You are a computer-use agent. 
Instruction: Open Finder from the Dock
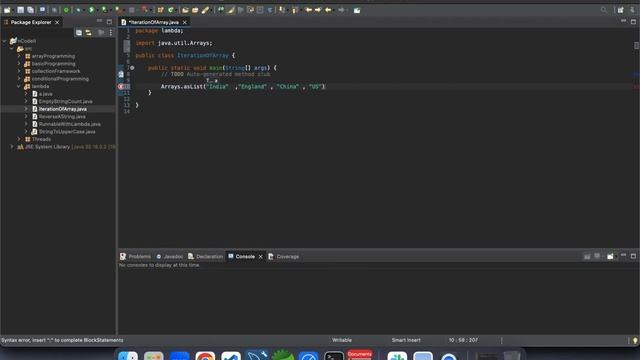pyautogui.click(x=128, y=356)
